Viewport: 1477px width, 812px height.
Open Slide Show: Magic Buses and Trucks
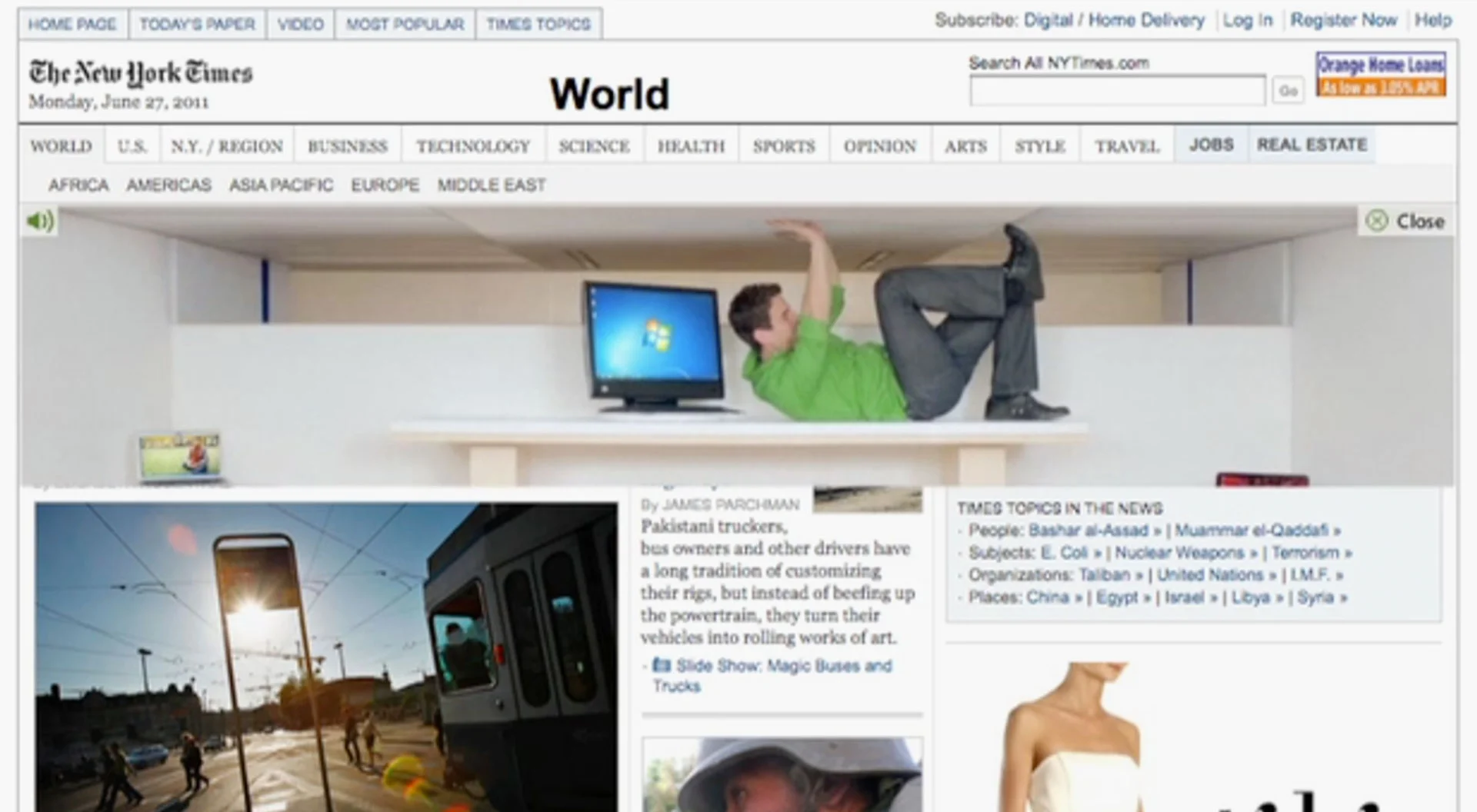tap(772, 675)
